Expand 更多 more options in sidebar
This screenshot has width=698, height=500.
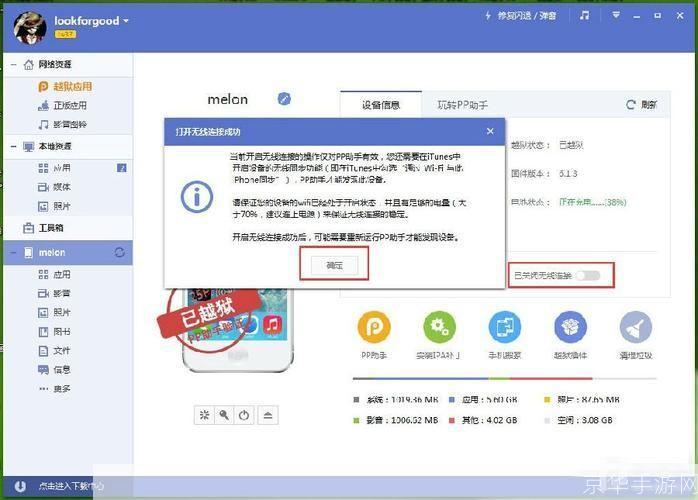pos(55,389)
